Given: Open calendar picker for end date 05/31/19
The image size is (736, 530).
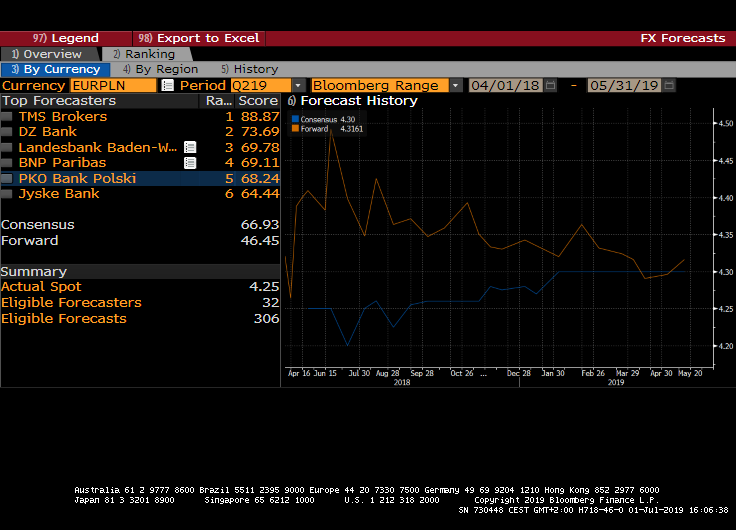Looking at the screenshot, I should click(x=668, y=85).
